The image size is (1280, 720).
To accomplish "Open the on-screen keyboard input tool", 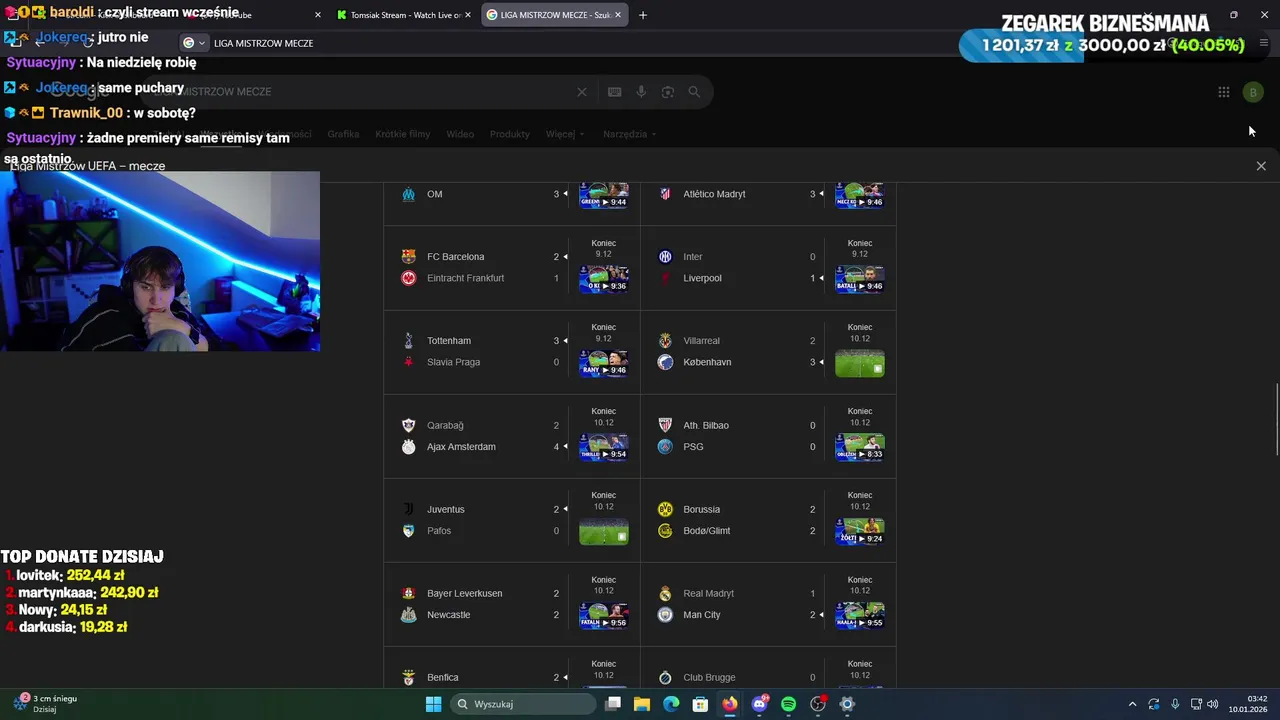I will [x=615, y=92].
